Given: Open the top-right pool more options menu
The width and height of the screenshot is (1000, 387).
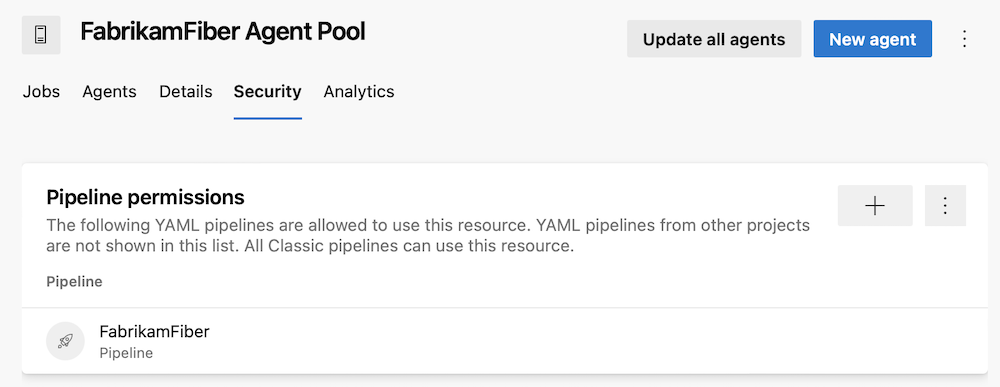Looking at the screenshot, I should point(964,39).
